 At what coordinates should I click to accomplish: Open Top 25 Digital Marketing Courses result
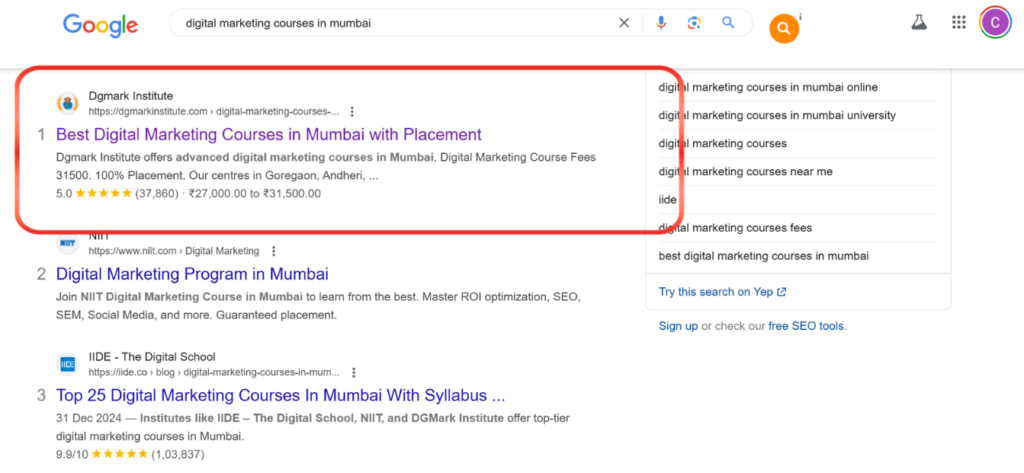281,396
